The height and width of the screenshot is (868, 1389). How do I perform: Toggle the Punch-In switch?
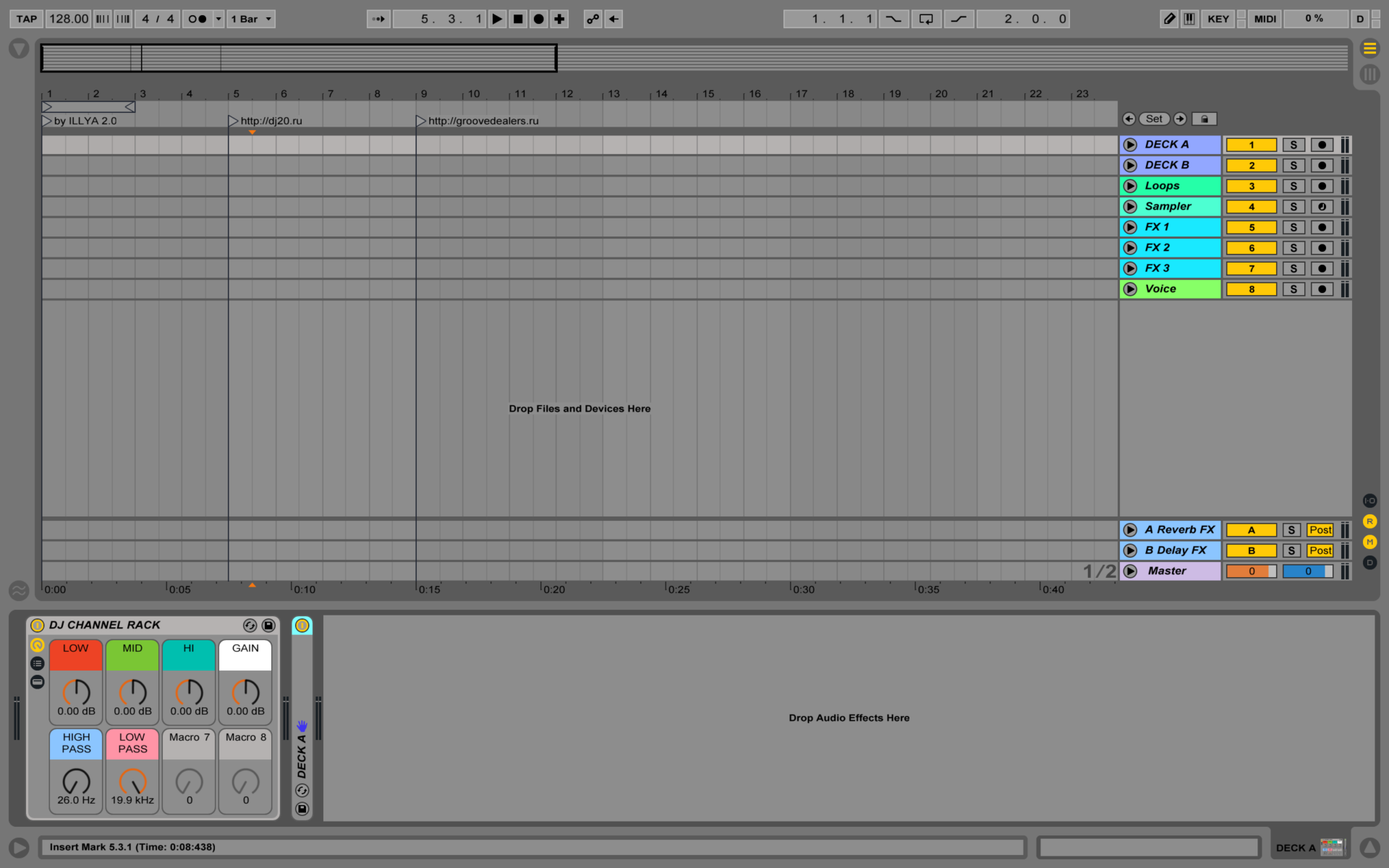(893, 19)
